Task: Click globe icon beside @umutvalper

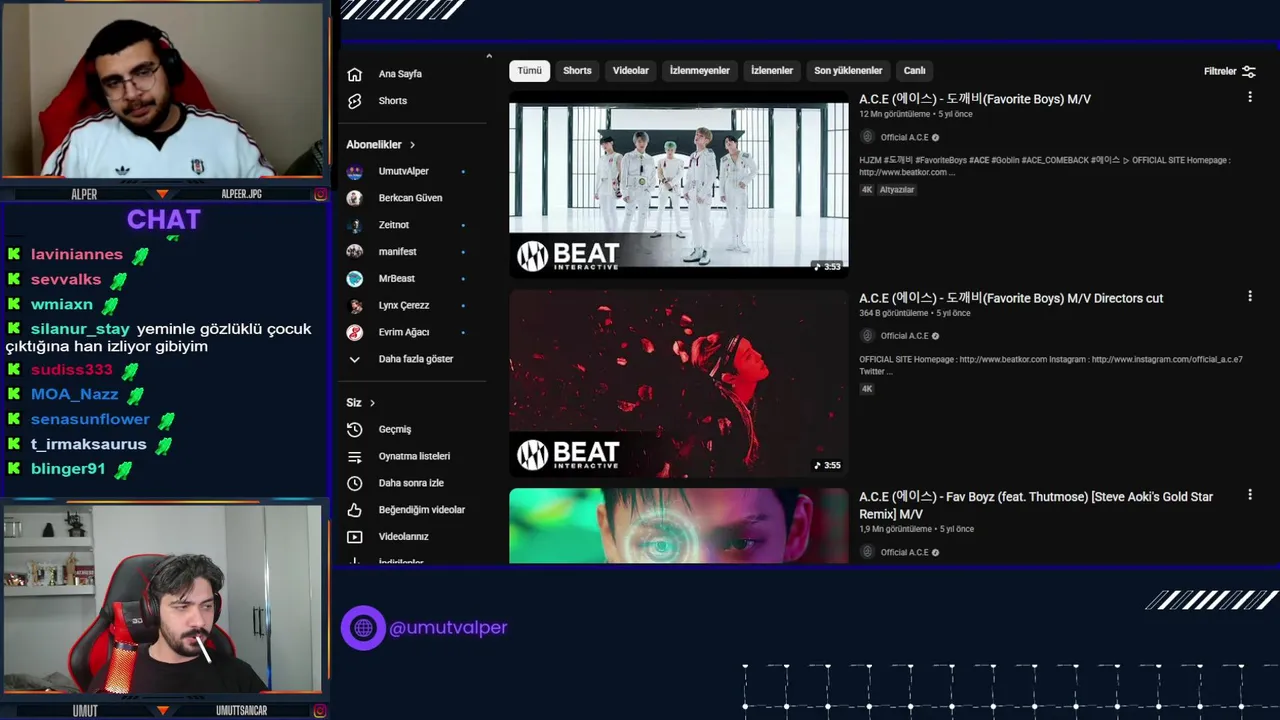Action: [363, 628]
